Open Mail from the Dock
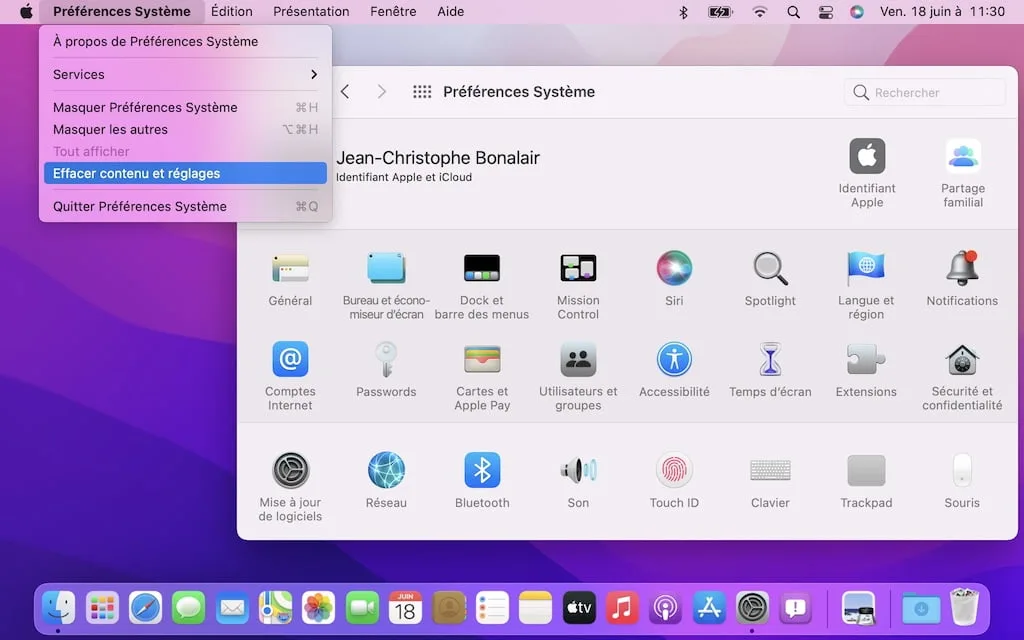1024x640 pixels. click(x=232, y=607)
